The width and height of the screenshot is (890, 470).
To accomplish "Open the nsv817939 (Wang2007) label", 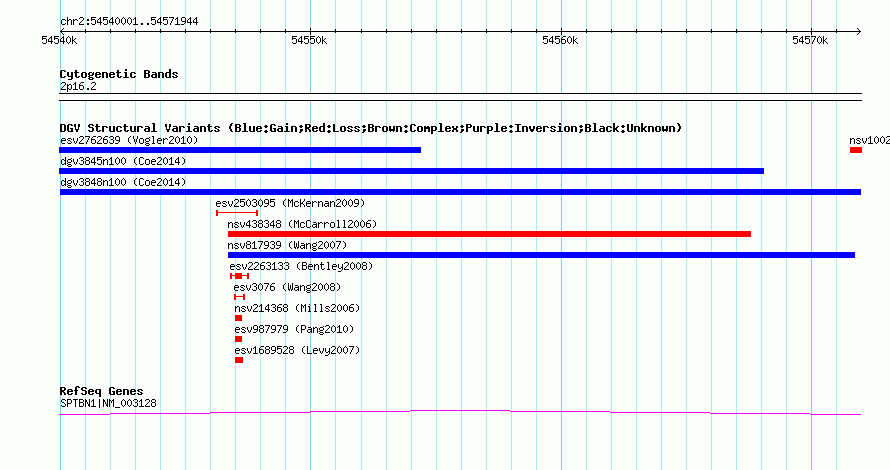I will pos(287,245).
